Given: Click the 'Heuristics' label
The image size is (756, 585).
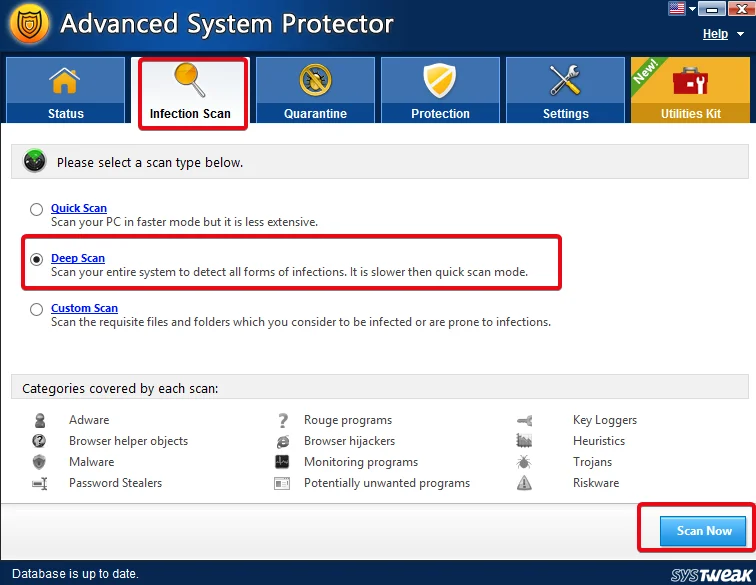Looking at the screenshot, I should (x=599, y=441).
